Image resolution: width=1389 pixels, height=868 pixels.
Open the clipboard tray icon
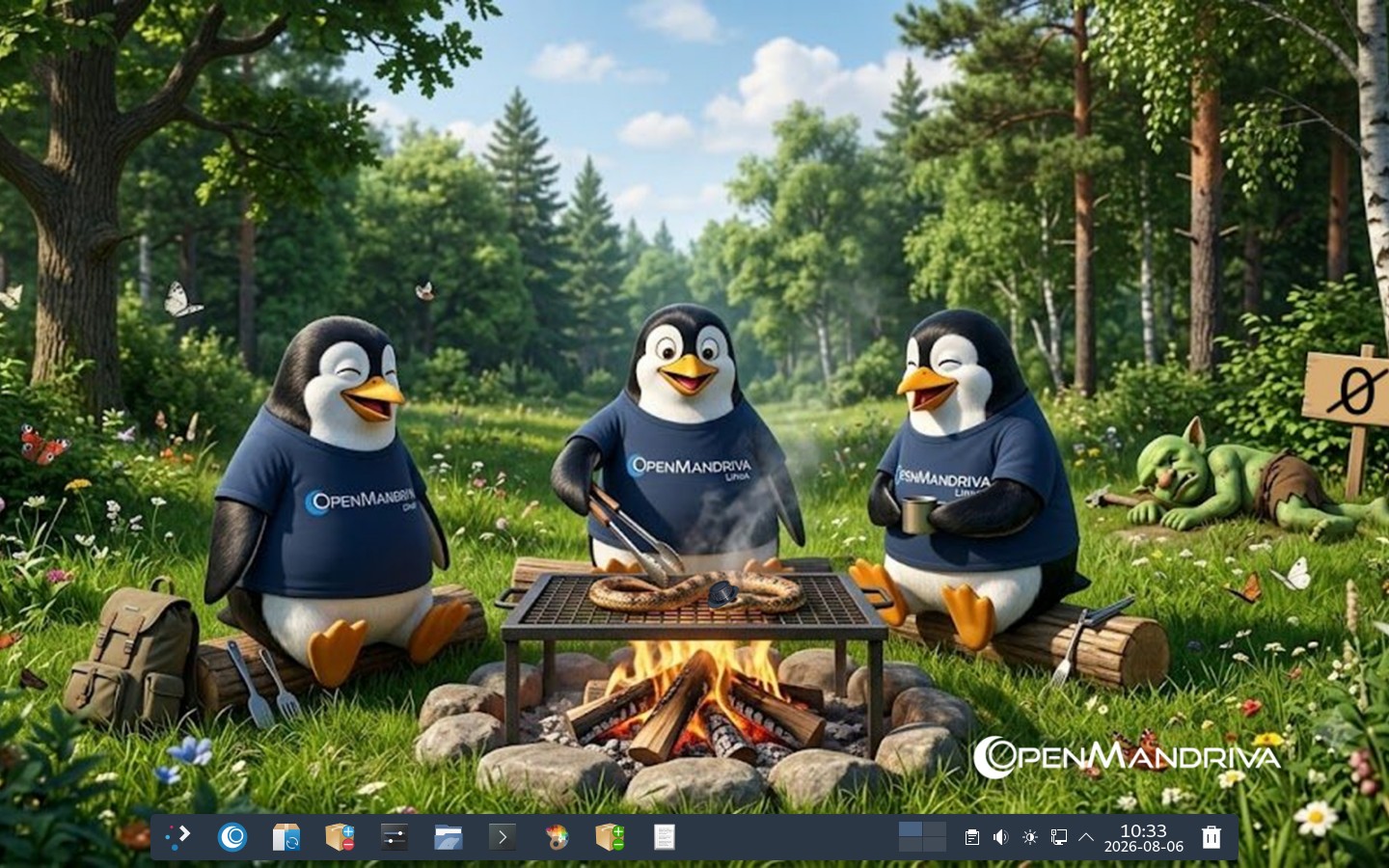click(x=972, y=837)
